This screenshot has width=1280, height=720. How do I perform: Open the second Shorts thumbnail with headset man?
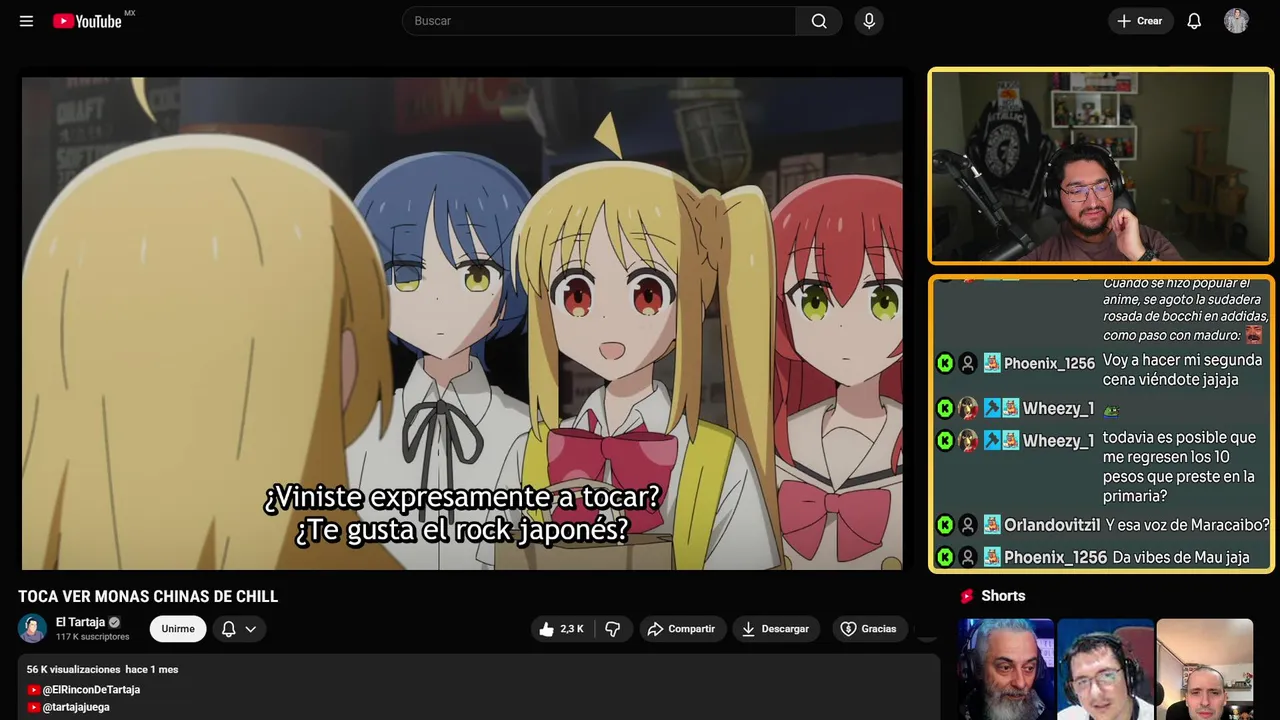[1105, 669]
